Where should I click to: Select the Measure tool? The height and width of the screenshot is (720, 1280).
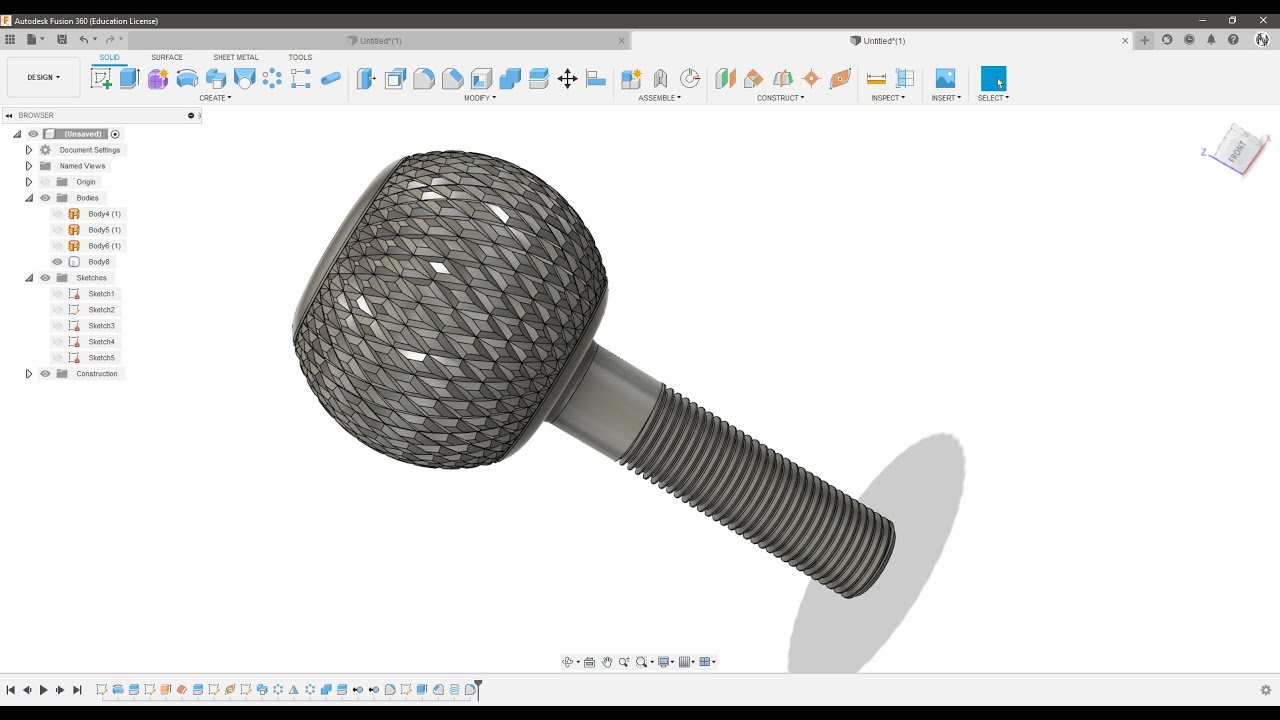pyautogui.click(x=876, y=79)
